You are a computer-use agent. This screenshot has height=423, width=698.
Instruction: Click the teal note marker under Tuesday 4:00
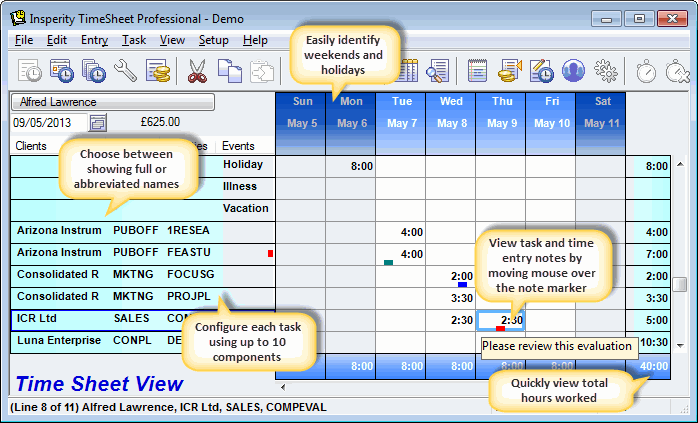coord(389,263)
